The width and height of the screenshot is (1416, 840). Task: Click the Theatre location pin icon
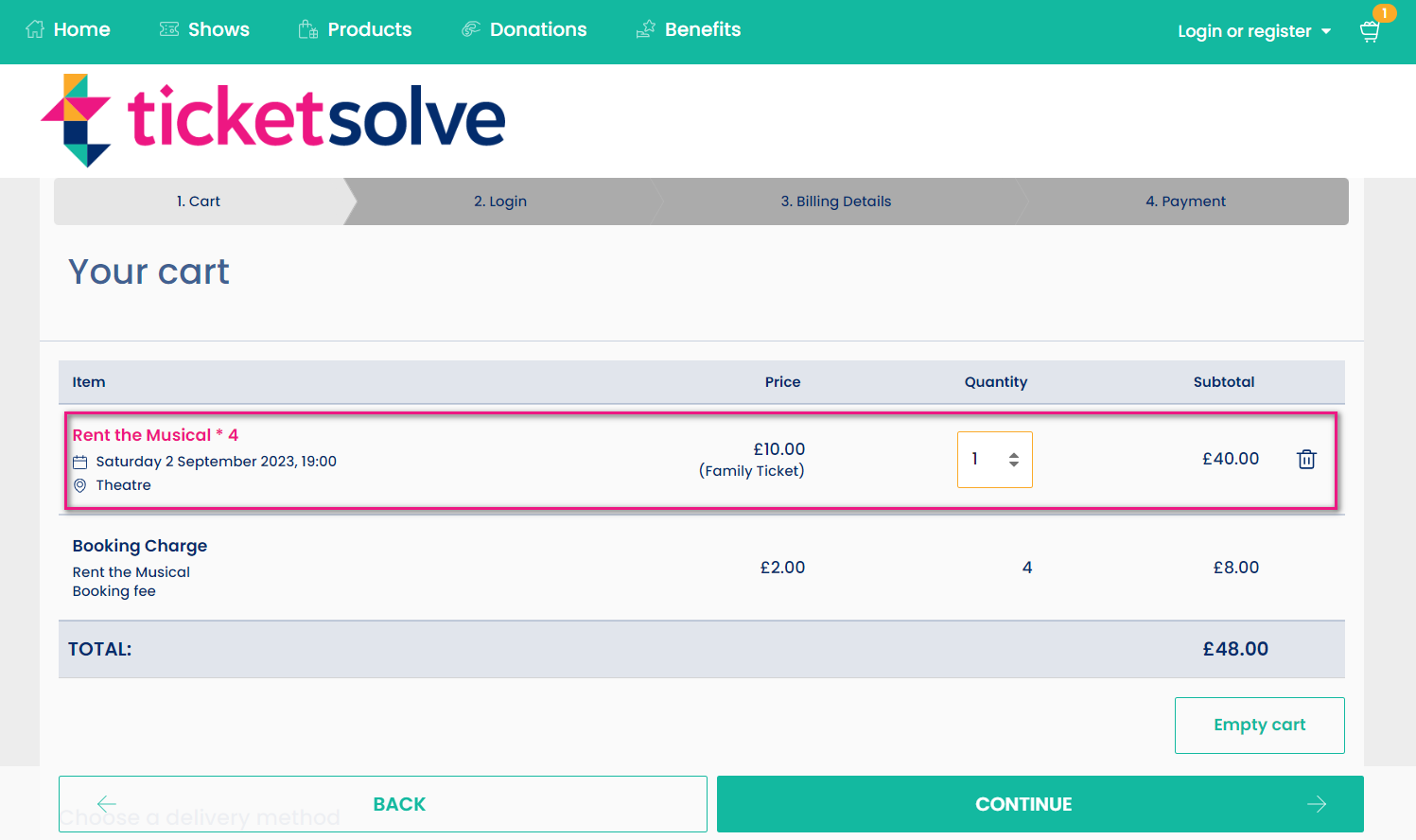coord(79,484)
